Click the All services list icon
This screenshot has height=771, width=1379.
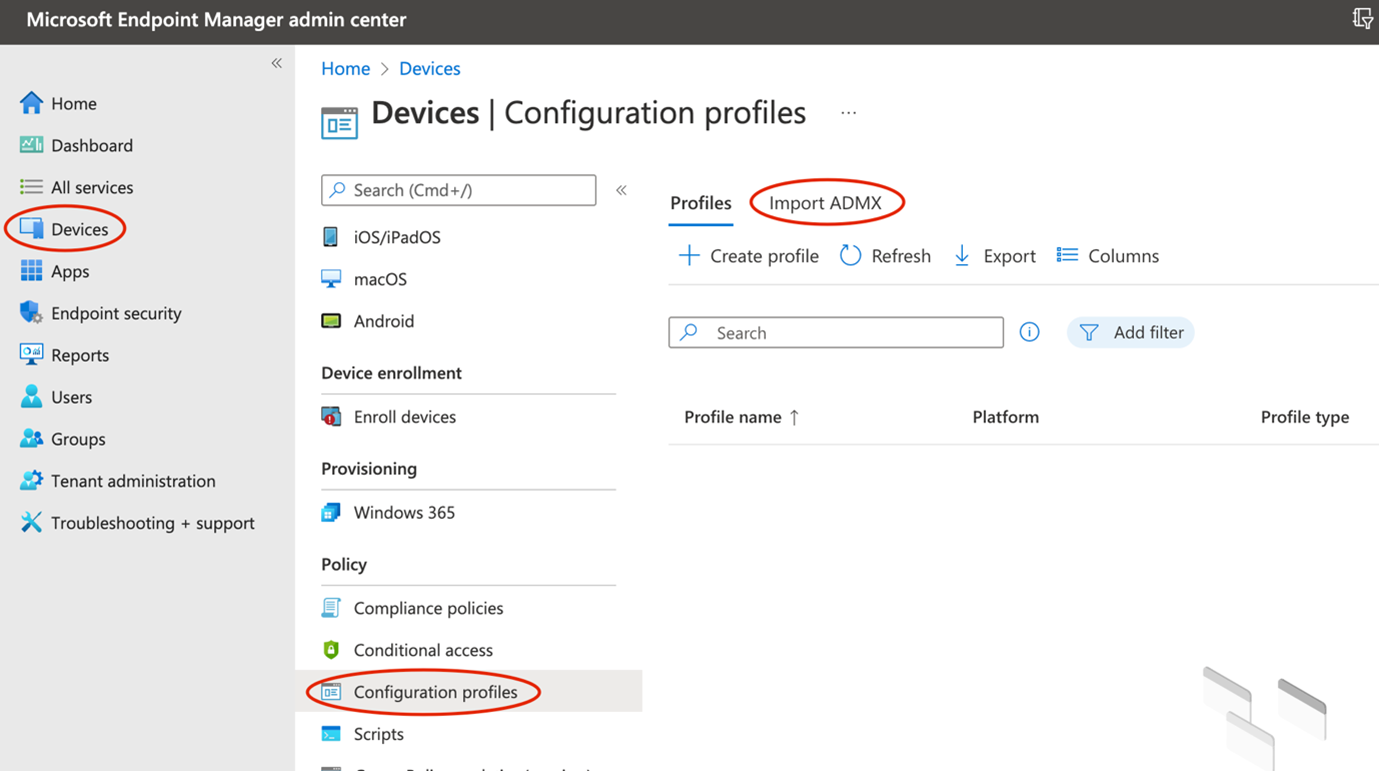pyautogui.click(x=31, y=187)
